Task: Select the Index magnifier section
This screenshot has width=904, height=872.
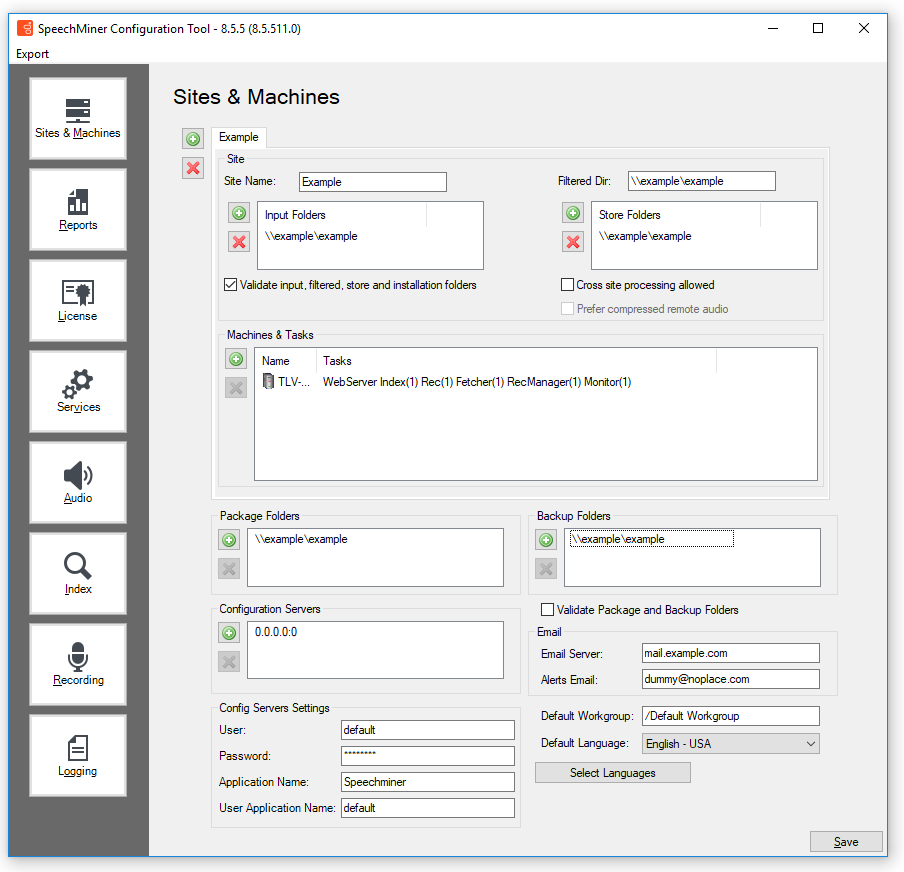Action: coord(78,574)
